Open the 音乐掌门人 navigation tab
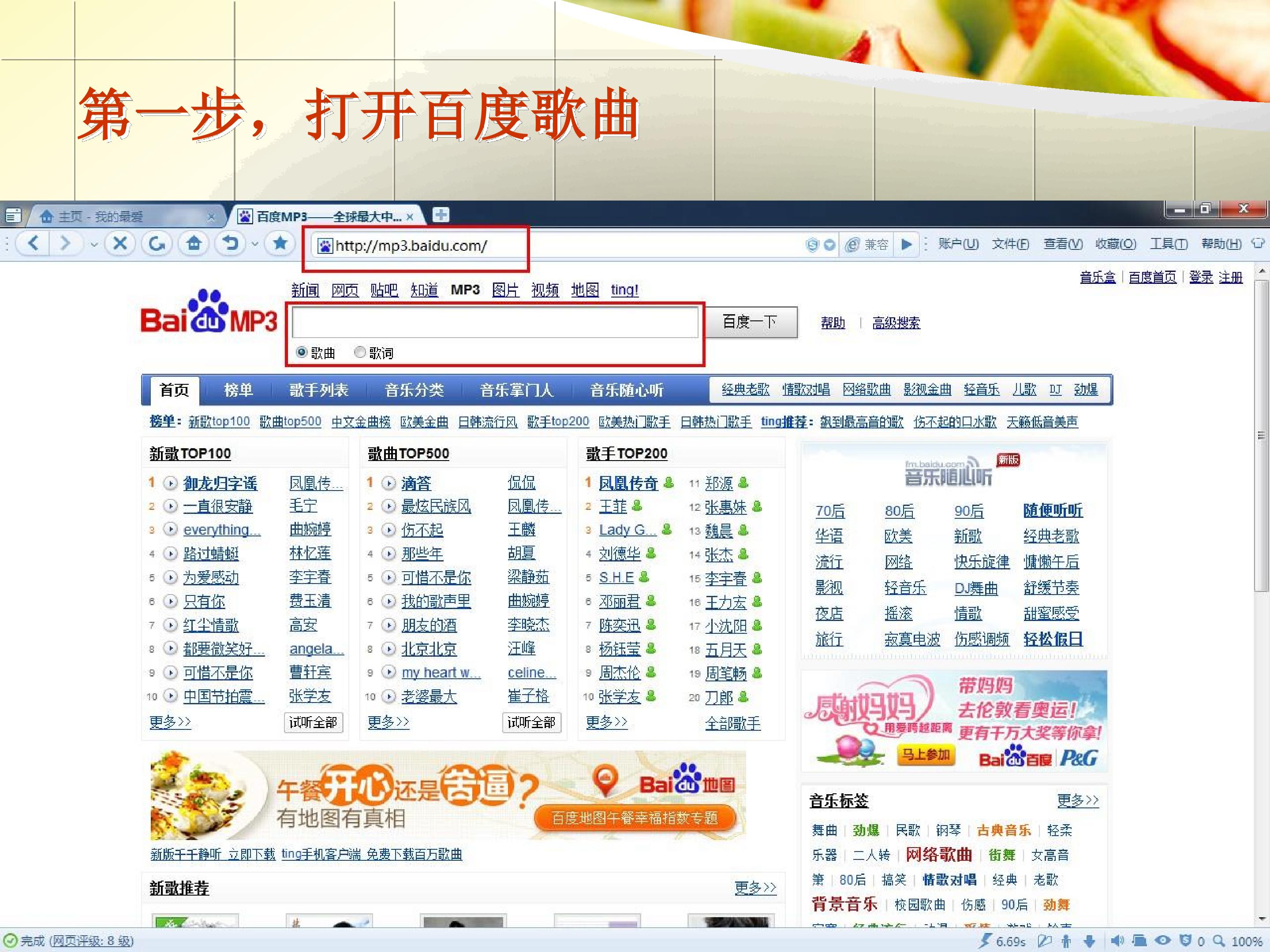 [x=517, y=390]
